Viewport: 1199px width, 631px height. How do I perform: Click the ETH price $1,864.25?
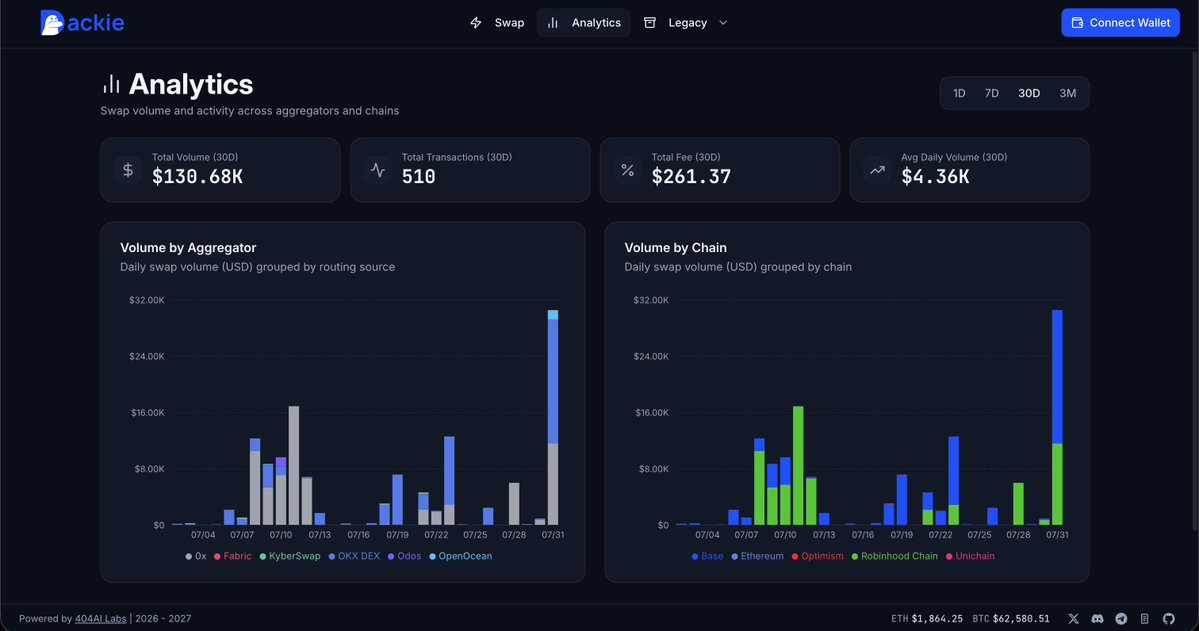(937, 619)
